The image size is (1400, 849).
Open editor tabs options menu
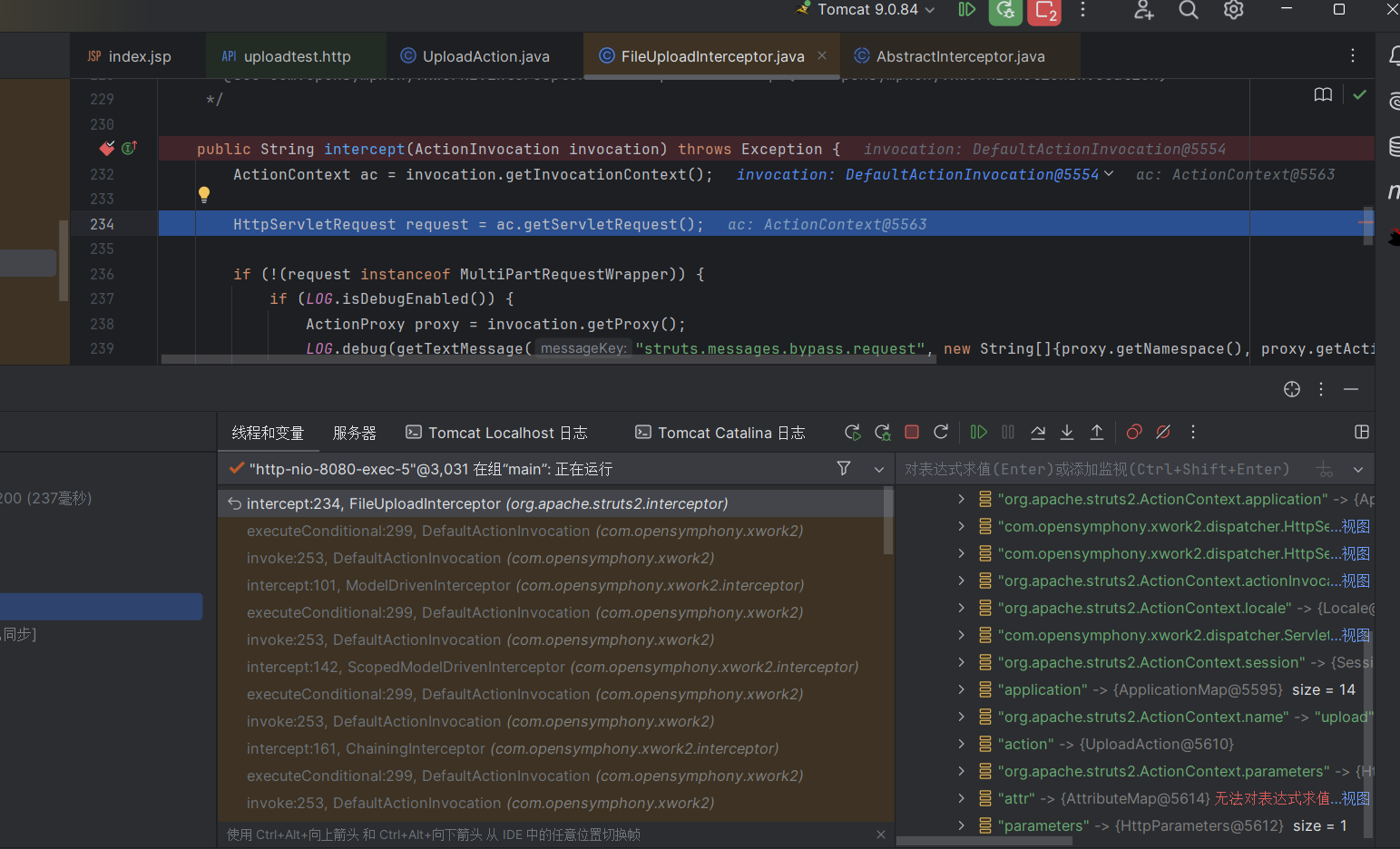[x=1352, y=55]
